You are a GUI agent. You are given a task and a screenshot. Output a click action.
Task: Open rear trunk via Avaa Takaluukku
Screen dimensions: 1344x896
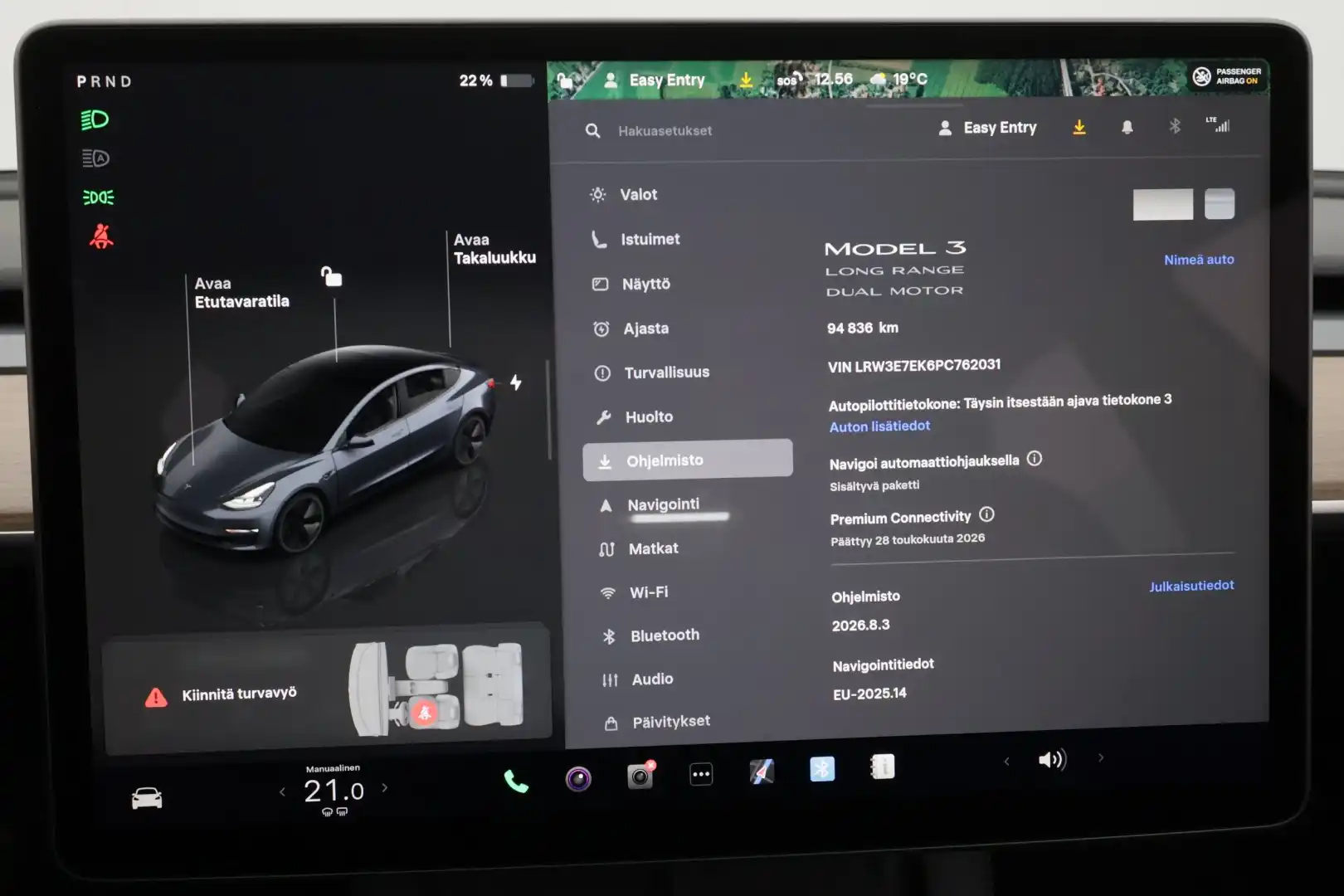[494, 249]
